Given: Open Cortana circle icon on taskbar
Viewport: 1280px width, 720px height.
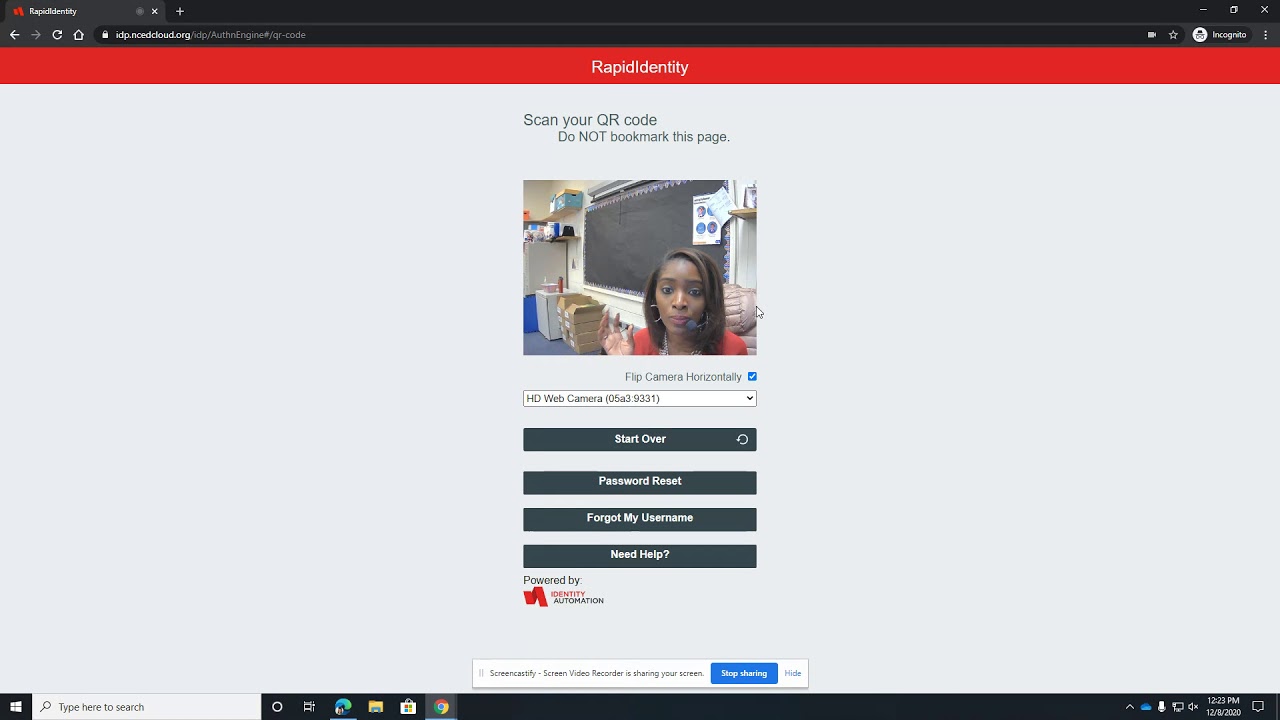Looking at the screenshot, I should tap(277, 707).
